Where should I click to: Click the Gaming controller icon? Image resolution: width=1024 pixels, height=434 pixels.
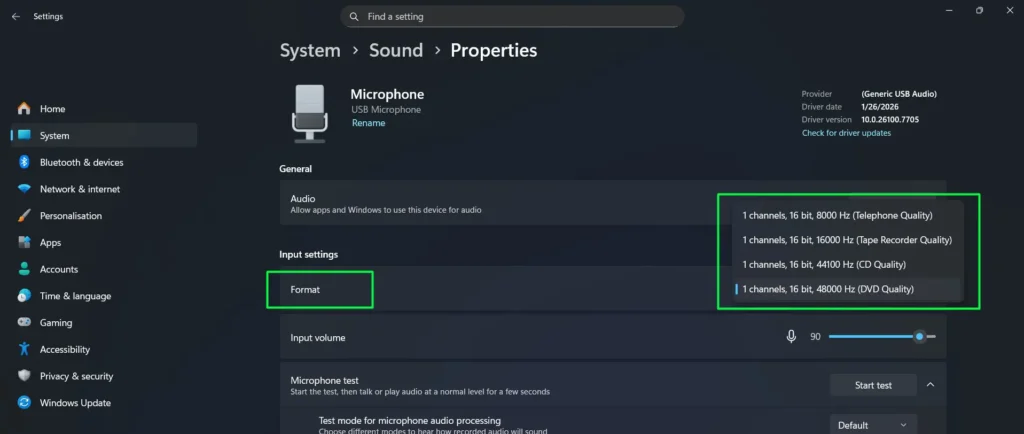(x=24, y=322)
